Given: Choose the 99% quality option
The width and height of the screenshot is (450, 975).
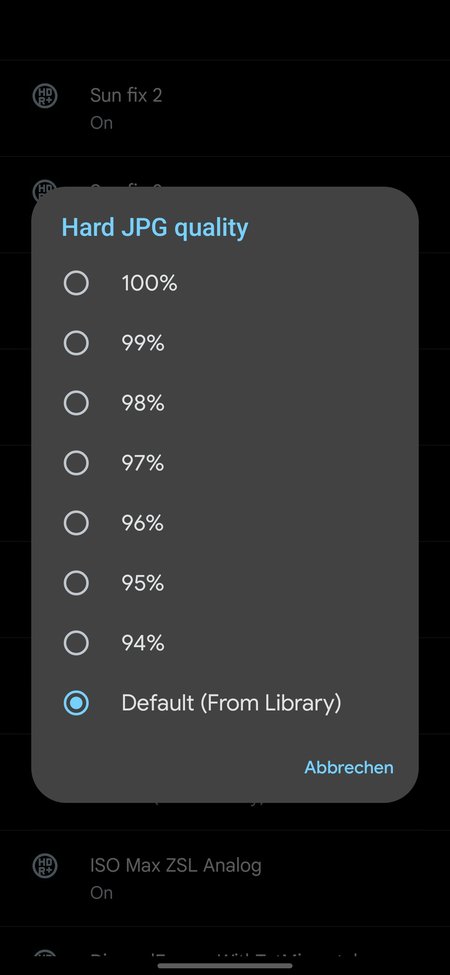Looking at the screenshot, I should coord(76,343).
